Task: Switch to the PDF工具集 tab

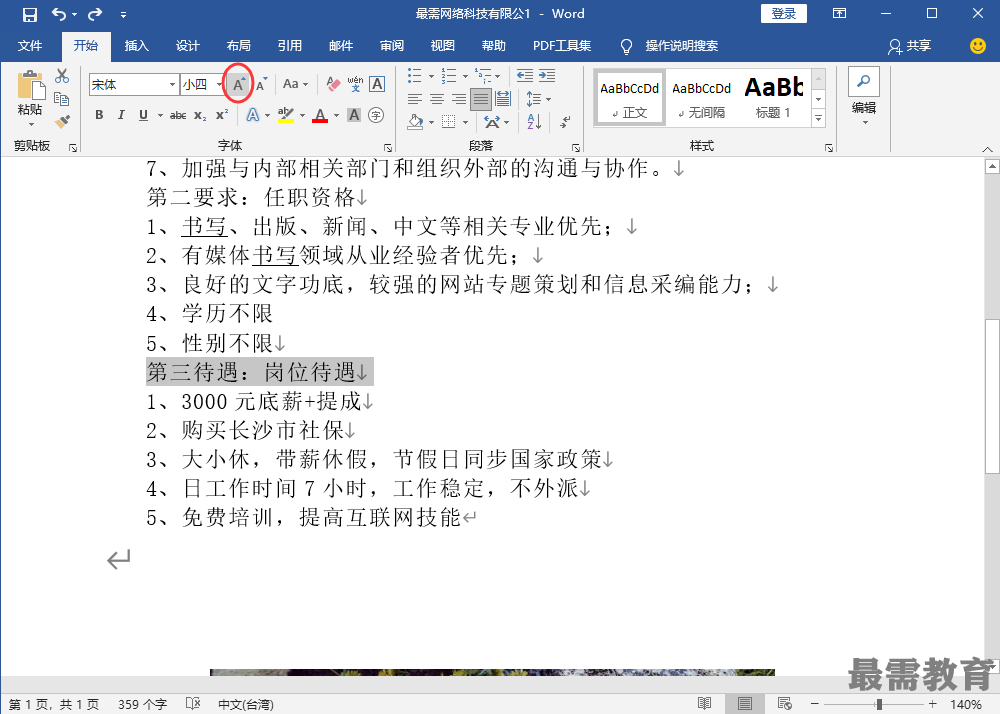Action: pos(562,46)
